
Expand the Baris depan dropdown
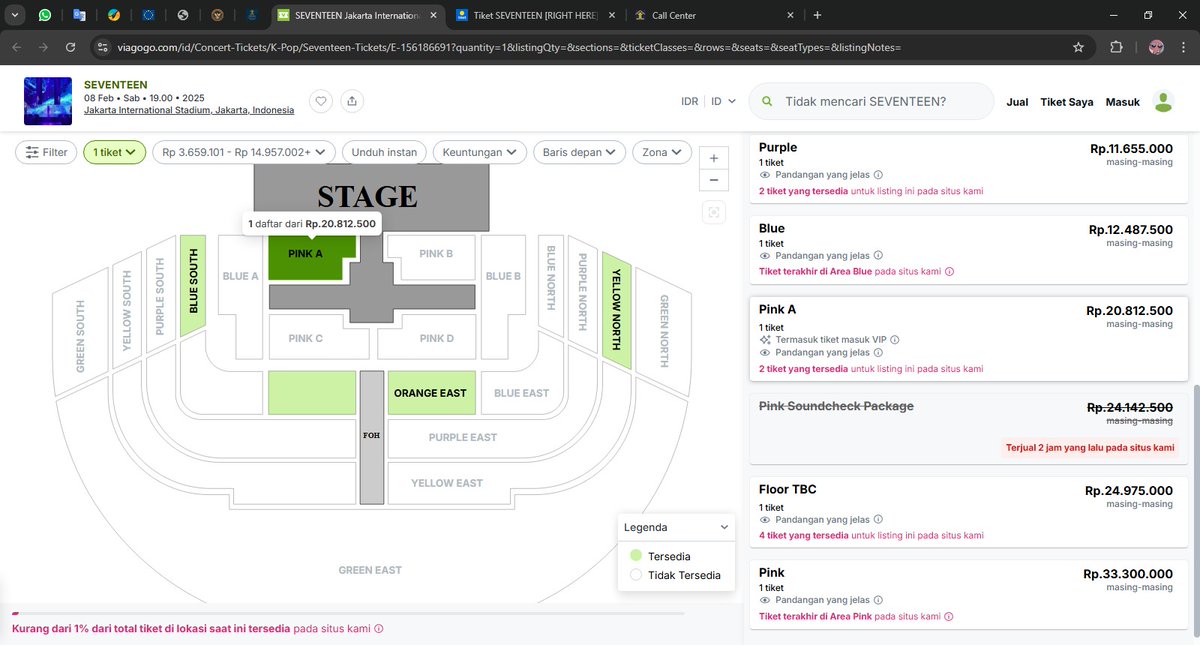[580, 152]
